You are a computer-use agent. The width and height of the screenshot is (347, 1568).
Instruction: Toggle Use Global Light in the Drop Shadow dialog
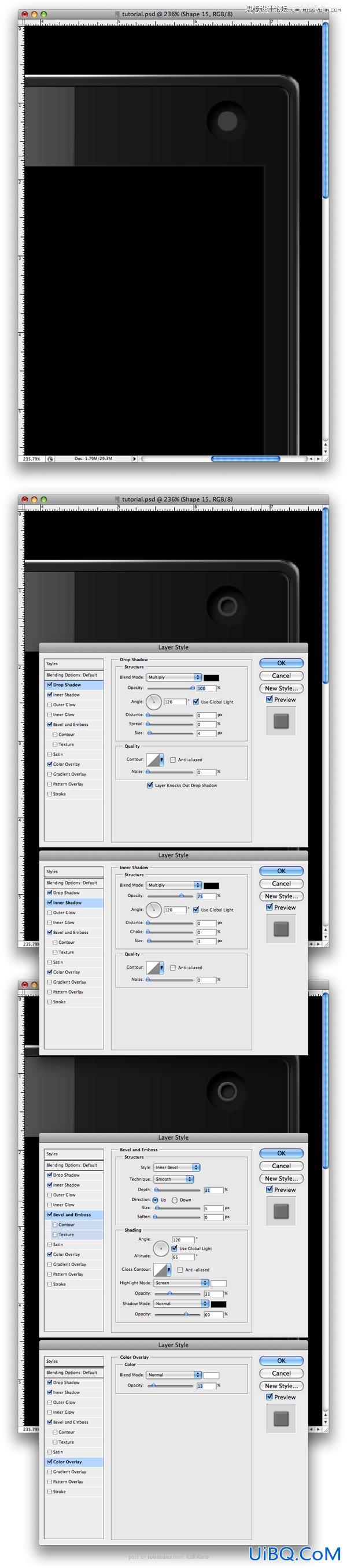point(196,702)
